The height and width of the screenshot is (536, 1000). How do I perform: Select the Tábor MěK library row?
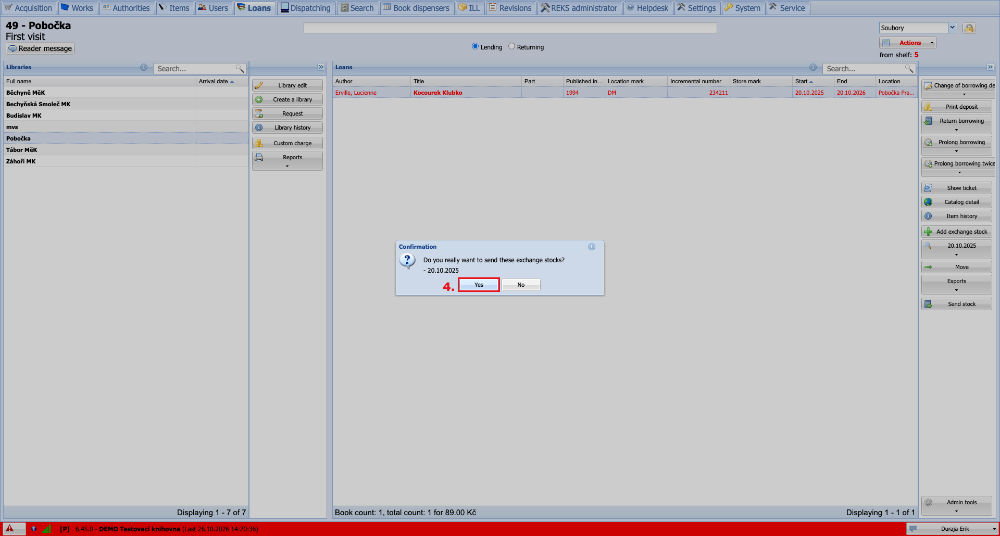[126, 150]
